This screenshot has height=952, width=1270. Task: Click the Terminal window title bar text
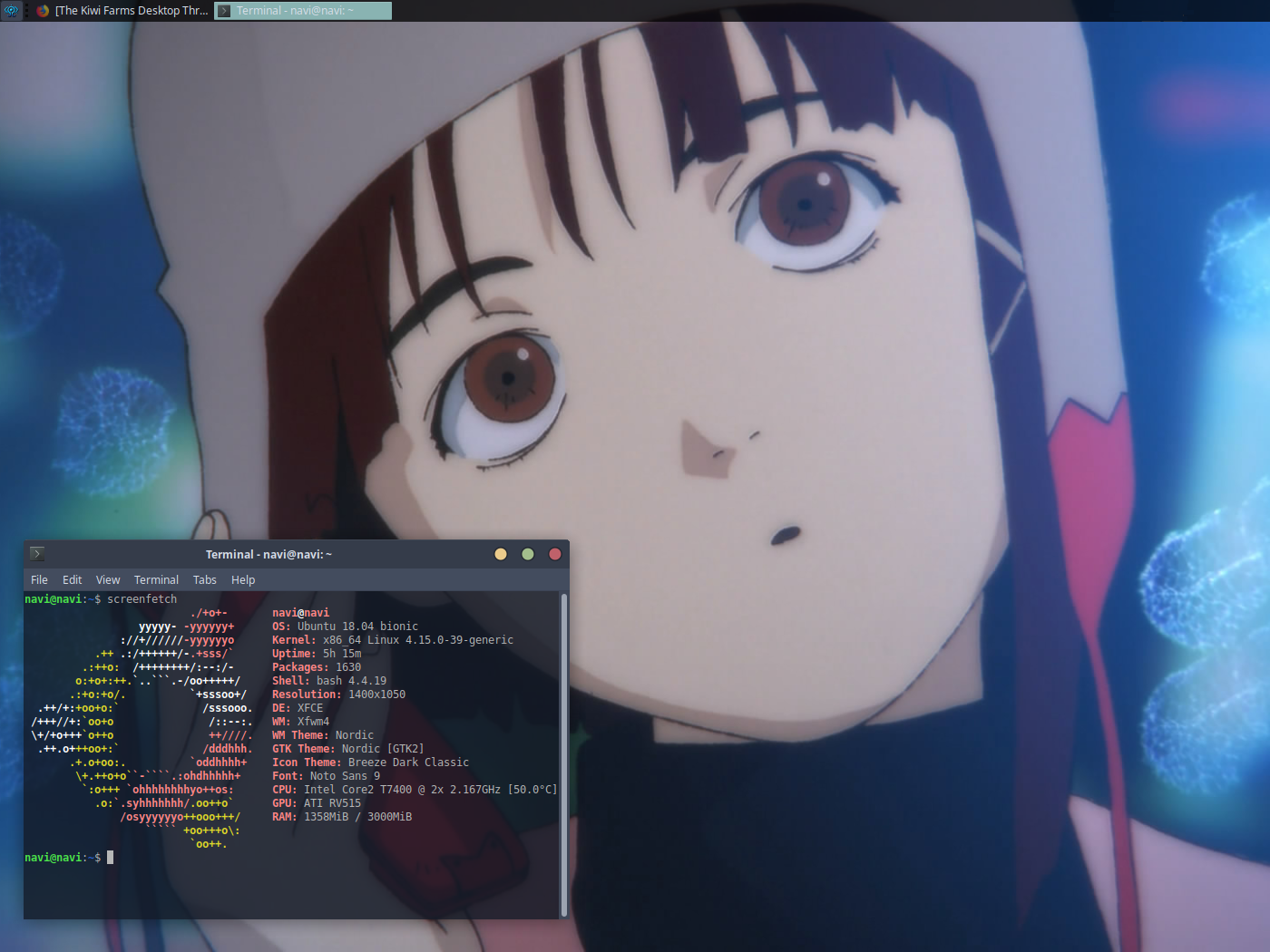tap(269, 554)
